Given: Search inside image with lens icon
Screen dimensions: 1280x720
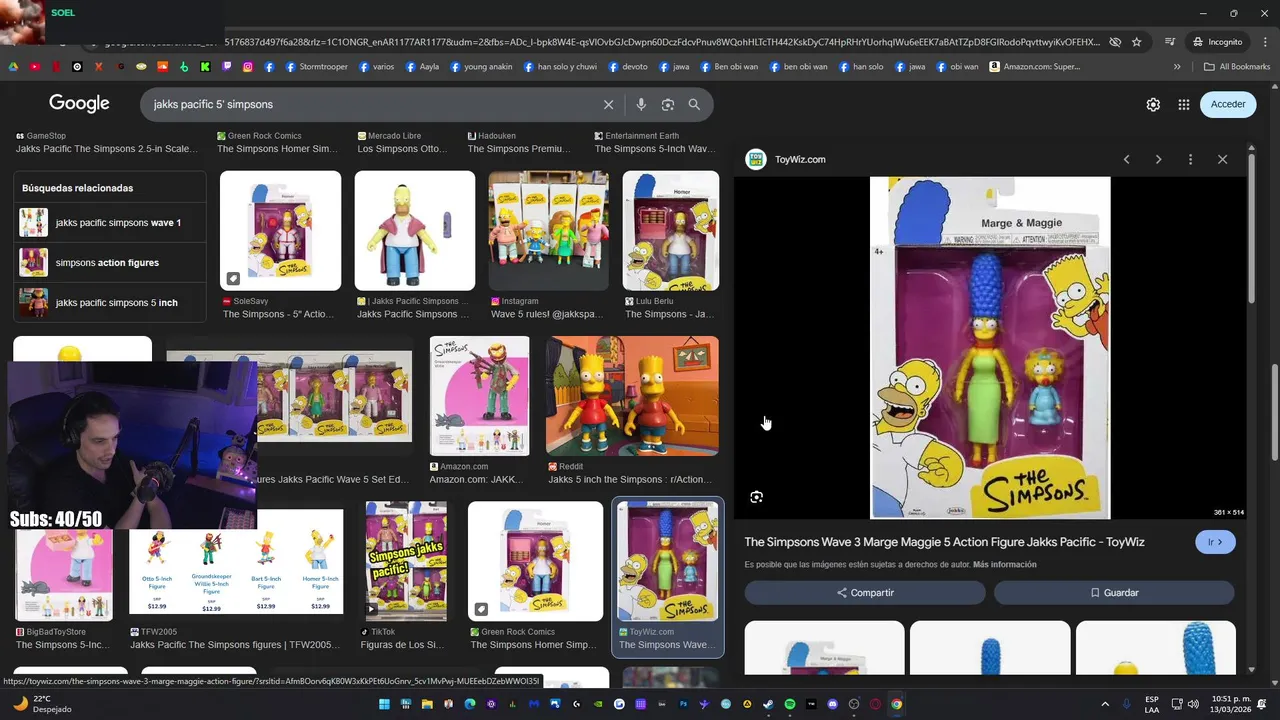Looking at the screenshot, I should coord(757,497).
